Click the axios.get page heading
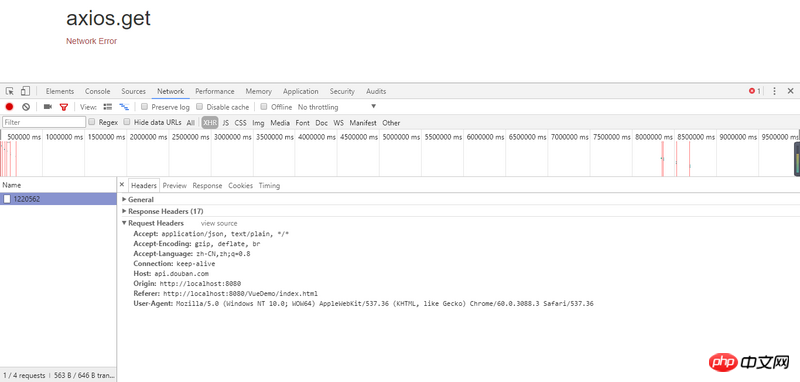This screenshot has width=800, height=382. [108, 19]
